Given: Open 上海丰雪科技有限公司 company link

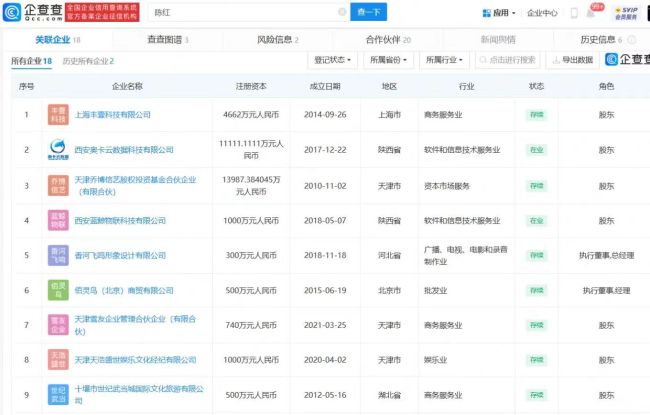Looking at the screenshot, I should tap(112, 115).
